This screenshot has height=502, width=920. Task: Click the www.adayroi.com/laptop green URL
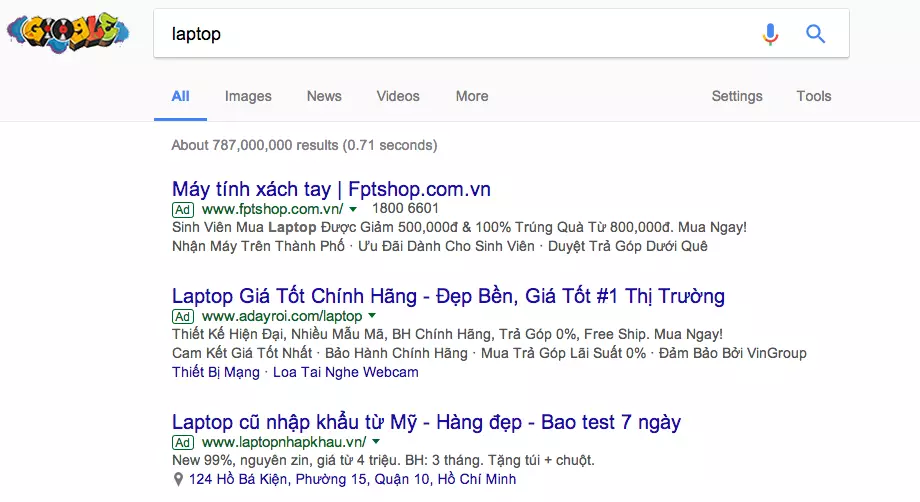pyautogui.click(x=282, y=317)
